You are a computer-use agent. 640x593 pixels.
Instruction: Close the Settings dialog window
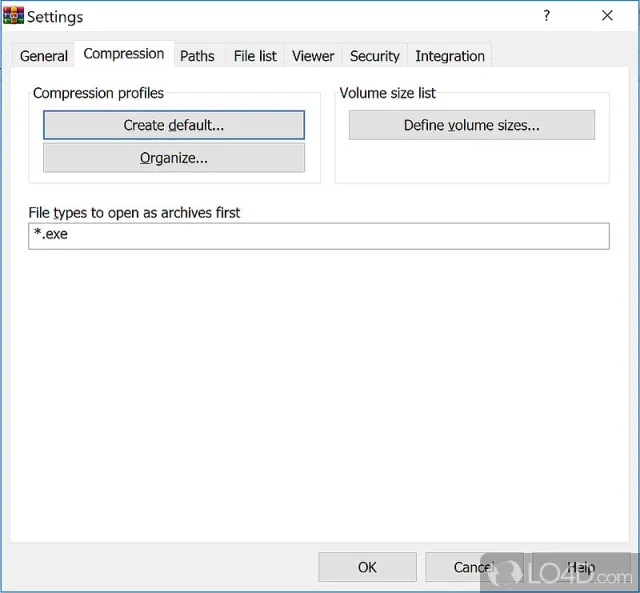point(607,16)
